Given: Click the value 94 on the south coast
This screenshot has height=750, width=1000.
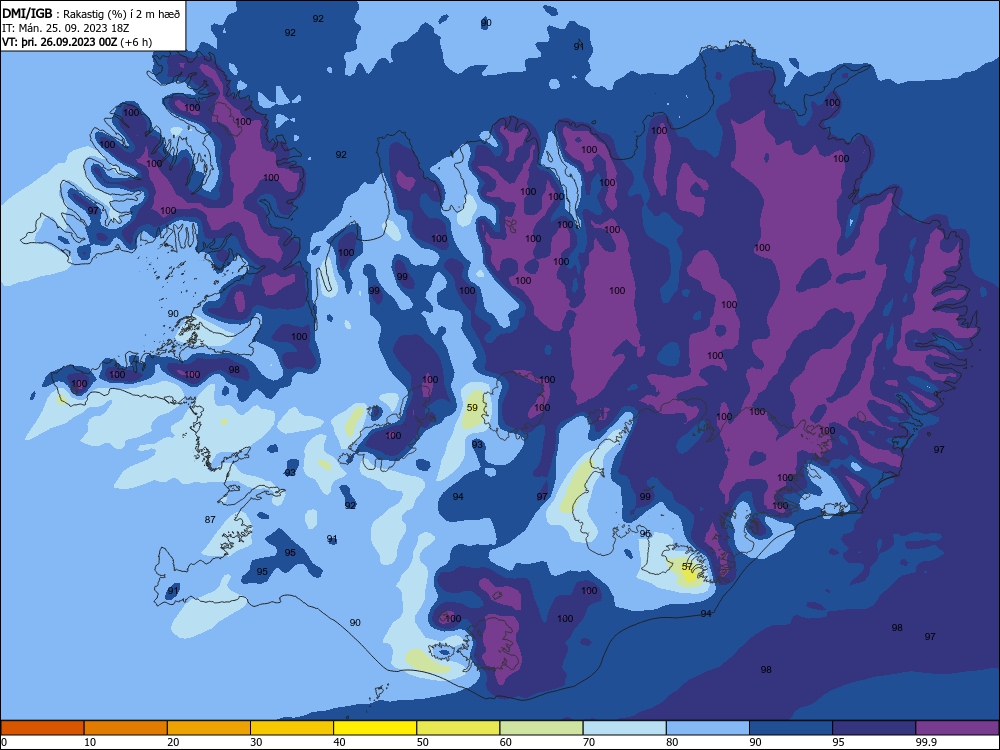Looking at the screenshot, I should pos(706,614).
